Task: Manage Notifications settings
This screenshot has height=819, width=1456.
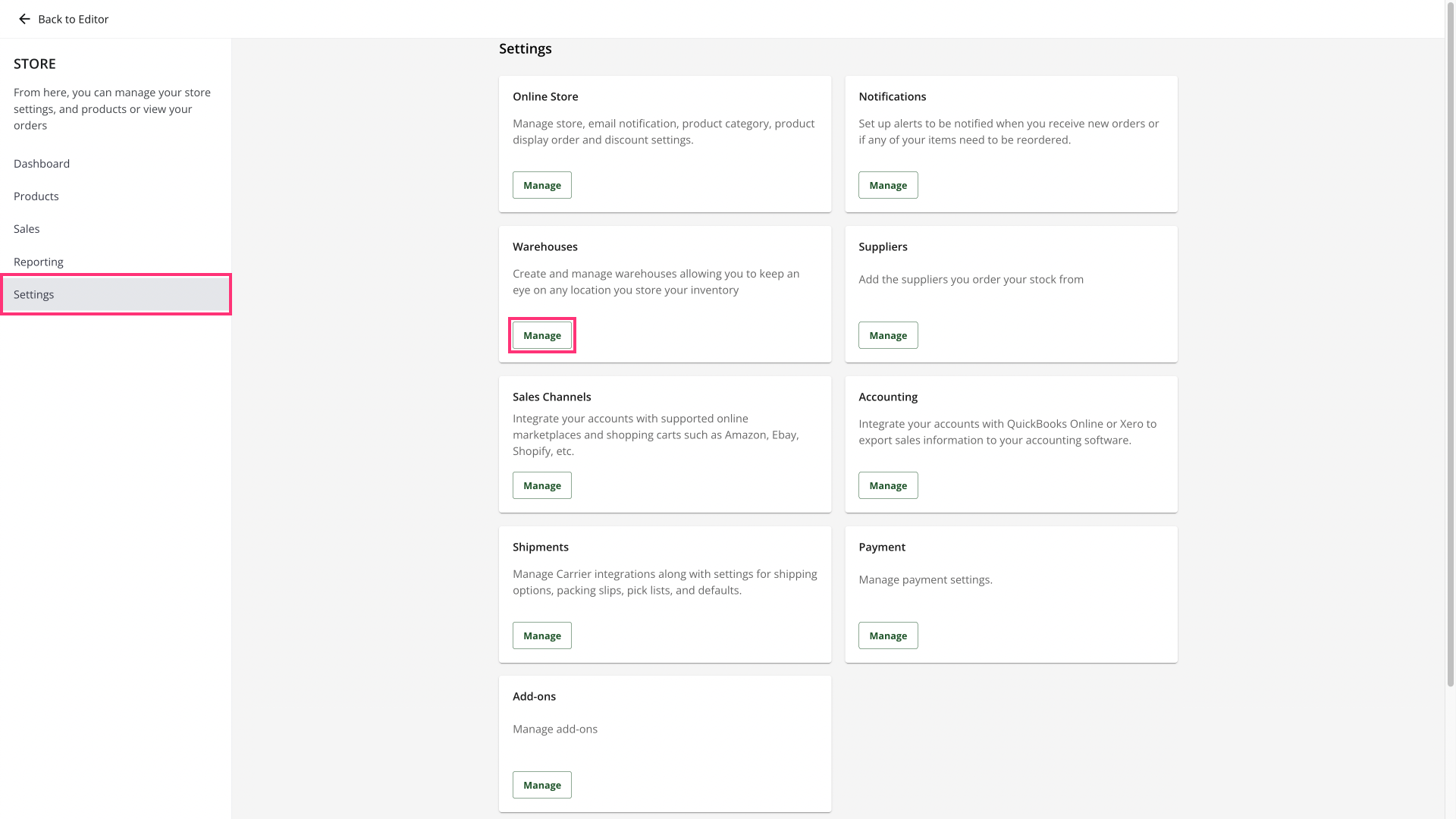Action: pos(887,185)
